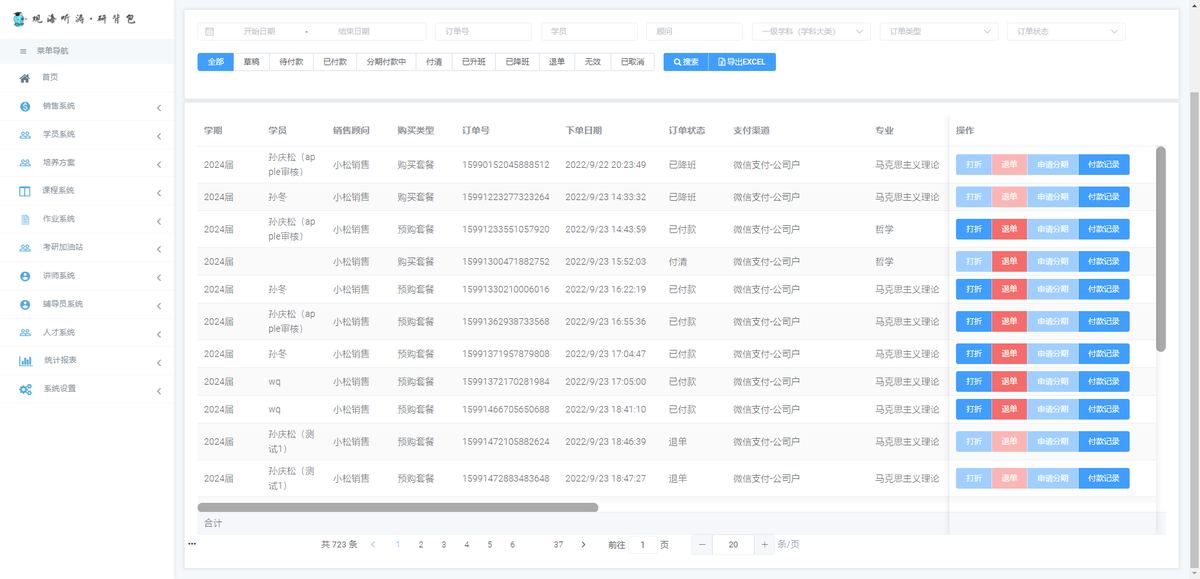Viewport: 1200px width, 579px height.
Task: Click the 订单号 input field
Action: click(483, 32)
